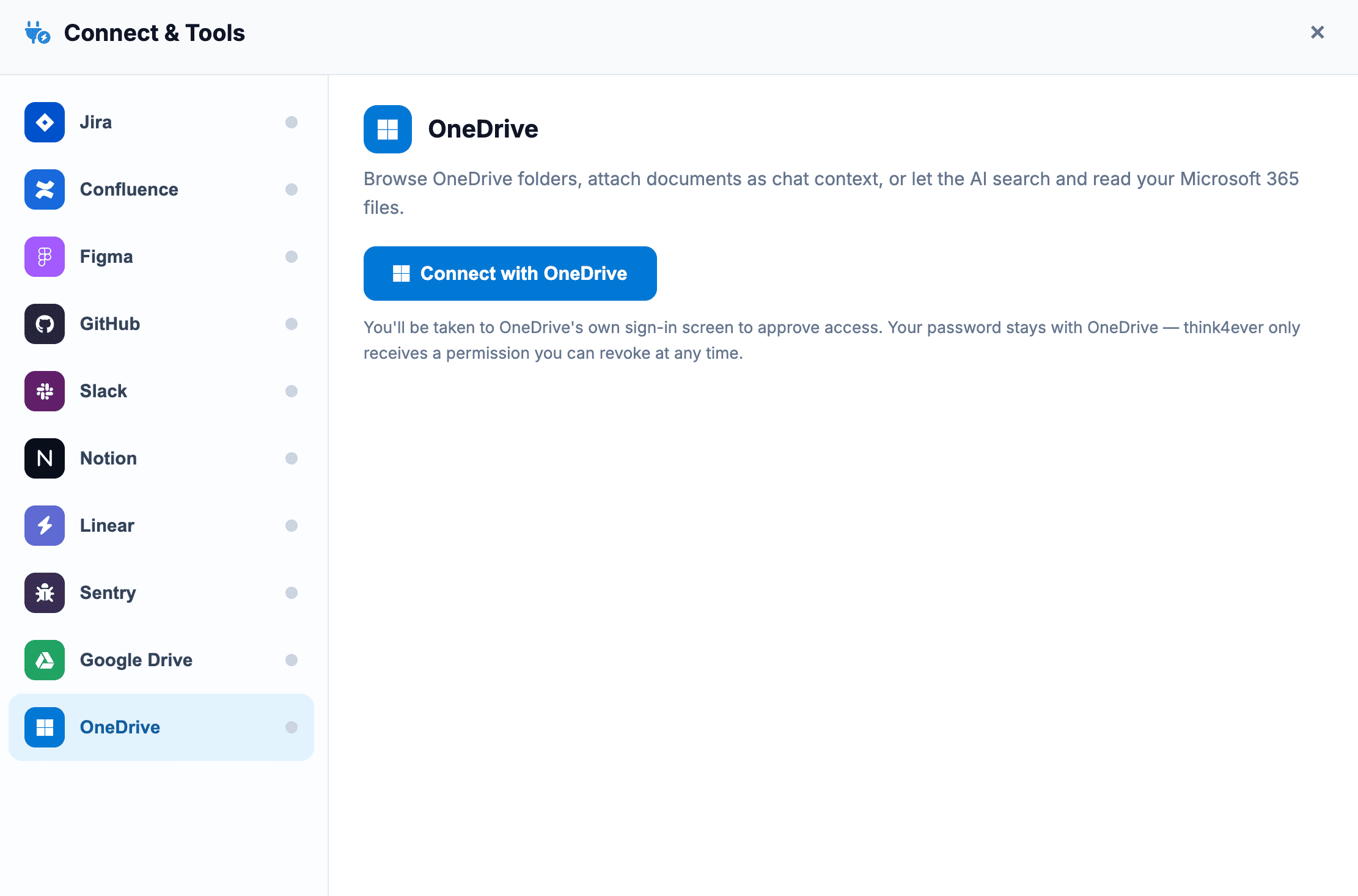
Task: Click the Connect & Tools title
Action: 155,33
